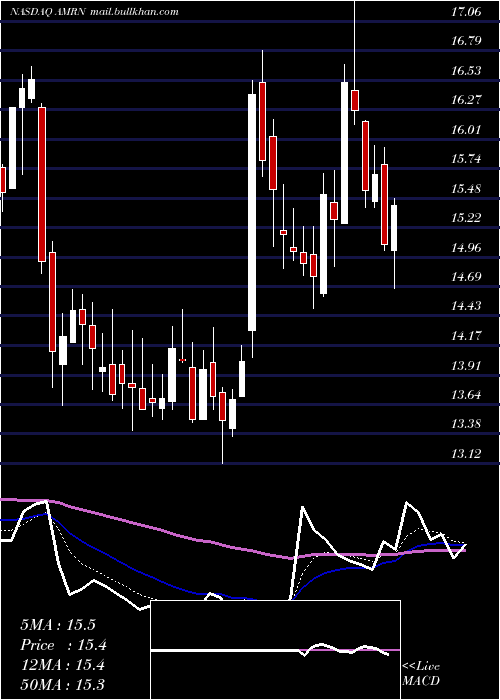Image resolution: width=500 pixels, height=700 pixels.
Task: Click the 14.43 price axis label
Action: (466, 307)
